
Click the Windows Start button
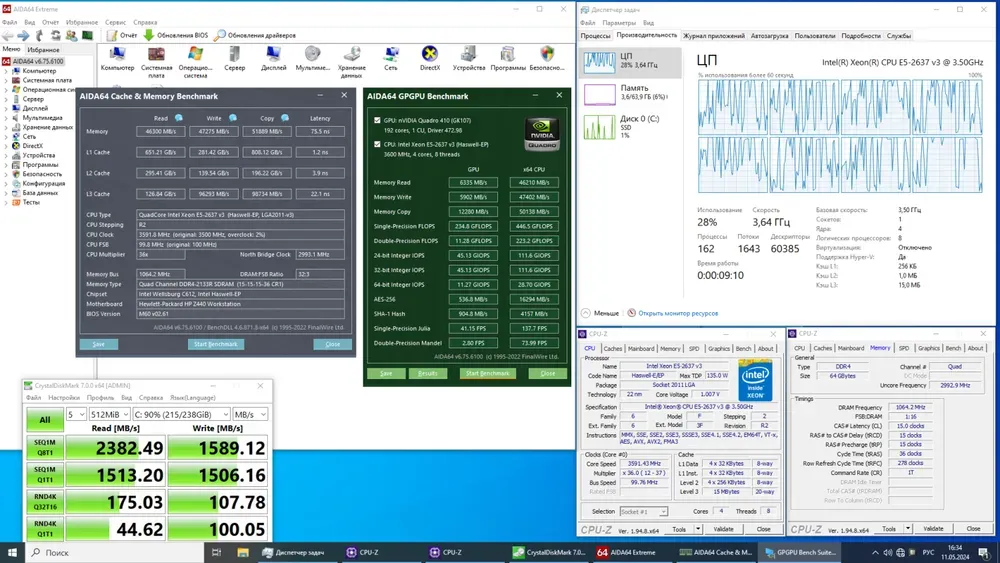(14, 552)
